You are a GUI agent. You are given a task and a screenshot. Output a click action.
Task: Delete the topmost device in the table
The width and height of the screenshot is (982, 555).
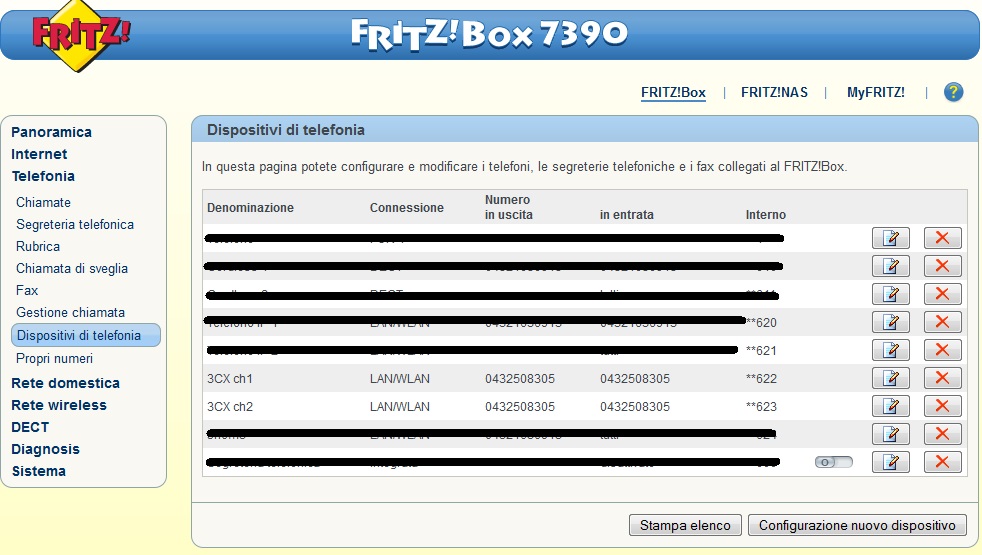click(x=942, y=238)
